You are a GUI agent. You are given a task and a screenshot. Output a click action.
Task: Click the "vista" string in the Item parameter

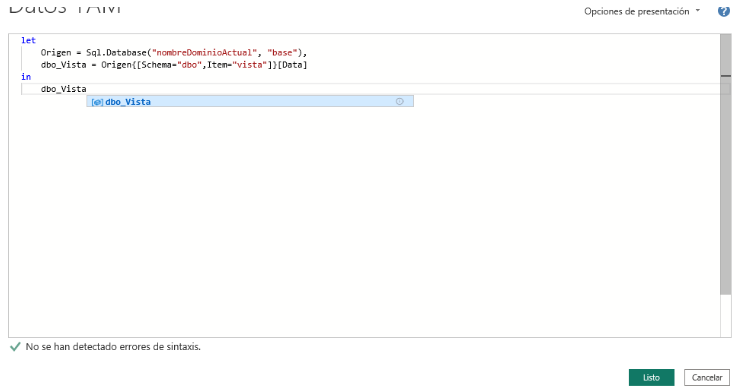[249, 65]
